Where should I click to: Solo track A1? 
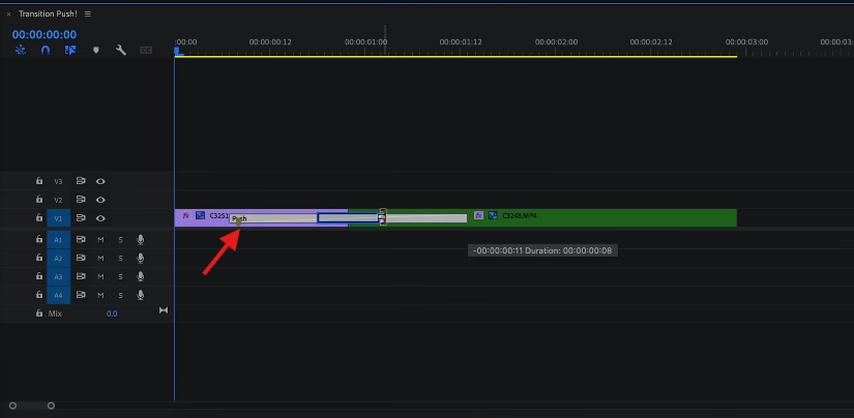click(x=120, y=240)
